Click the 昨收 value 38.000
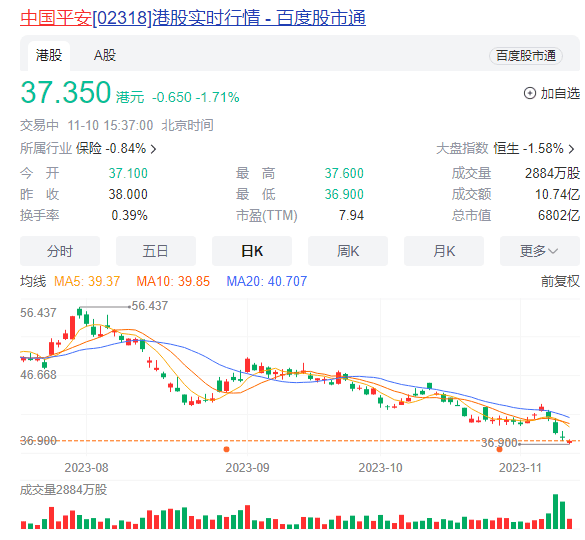The image size is (585, 540). (x=128, y=194)
